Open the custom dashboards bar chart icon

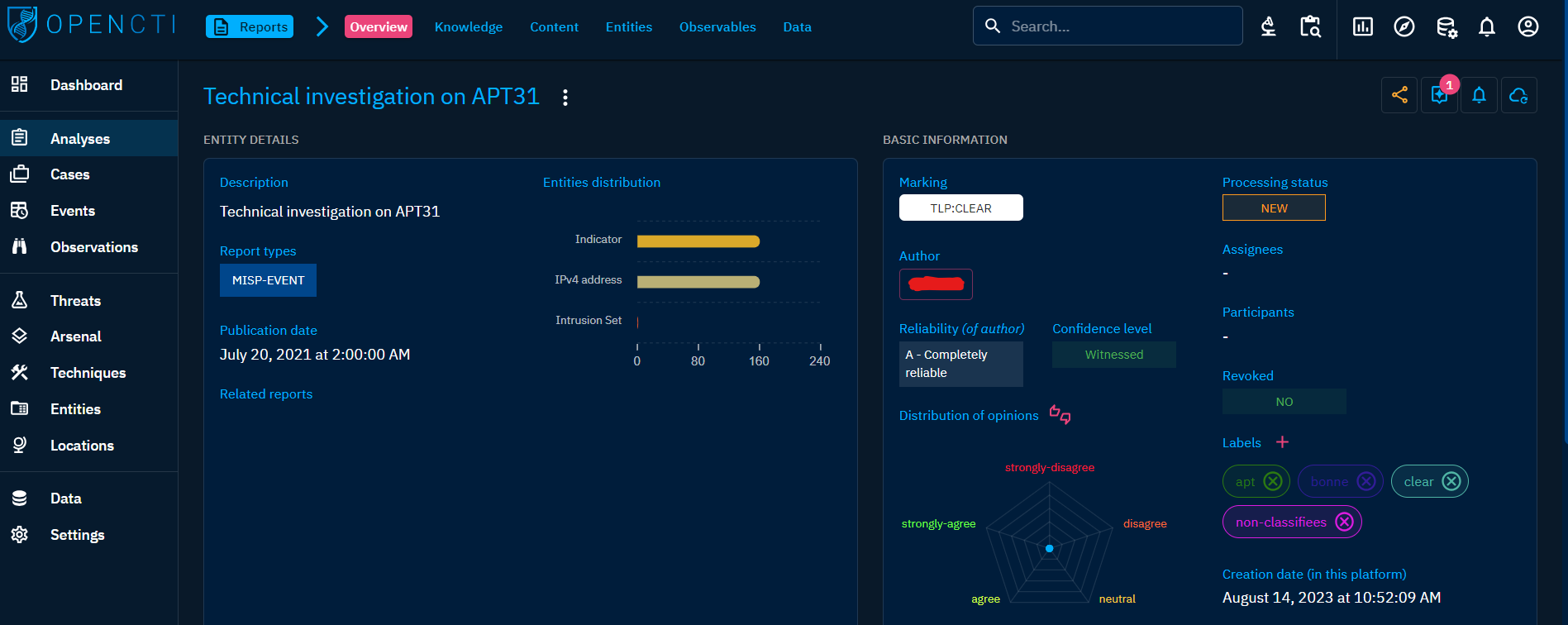click(x=1362, y=26)
